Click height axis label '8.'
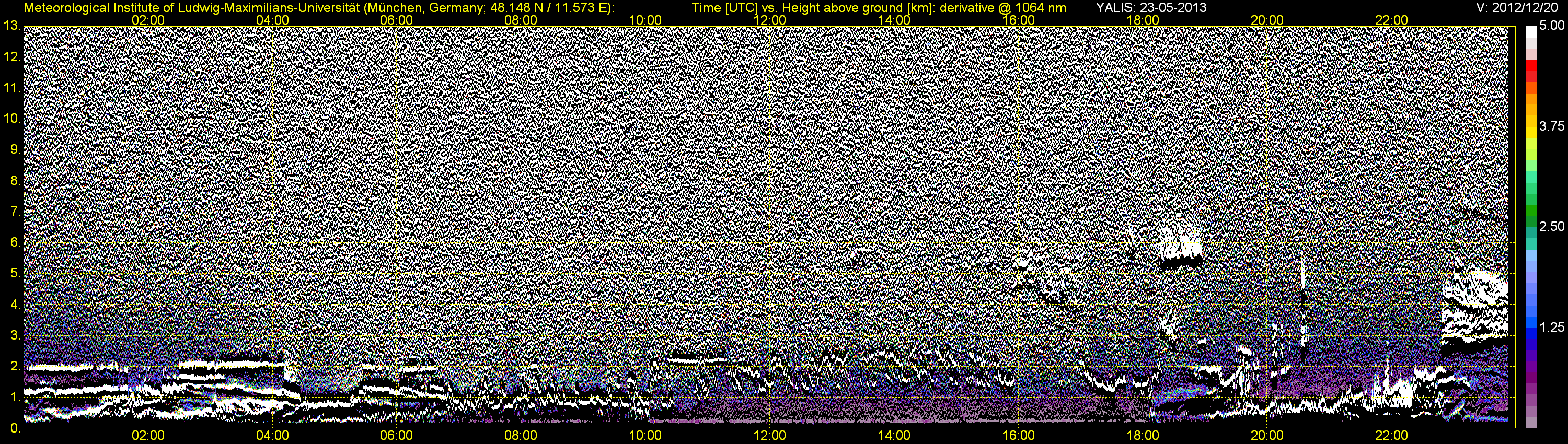 point(15,181)
